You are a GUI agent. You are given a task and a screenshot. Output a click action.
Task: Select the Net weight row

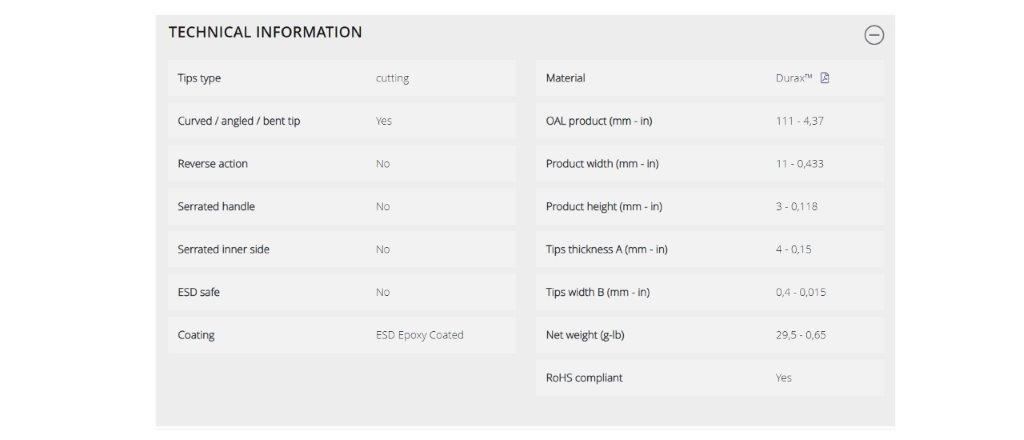[709, 336]
